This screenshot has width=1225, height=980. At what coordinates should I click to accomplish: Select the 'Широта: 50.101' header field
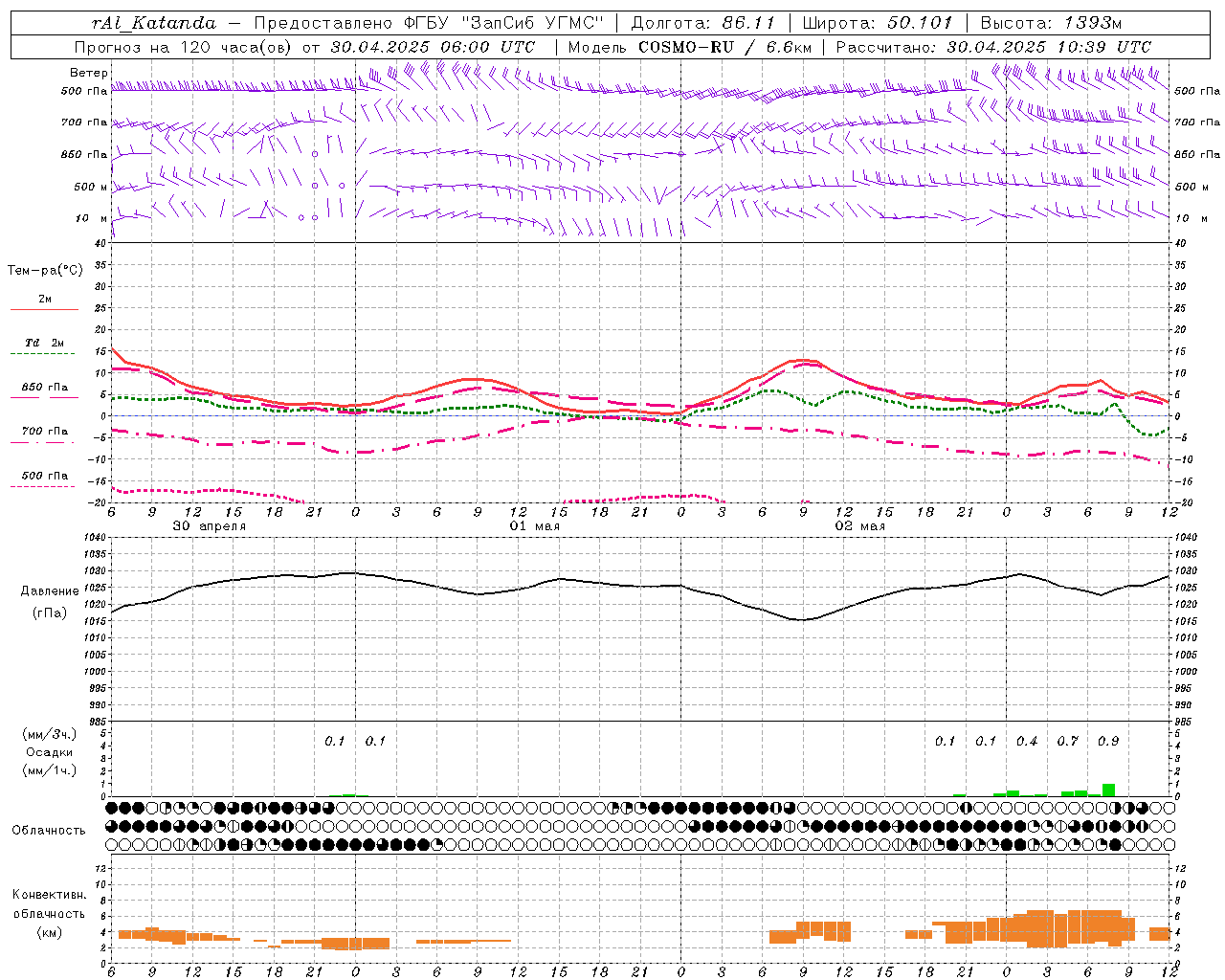(x=878, y=23)
